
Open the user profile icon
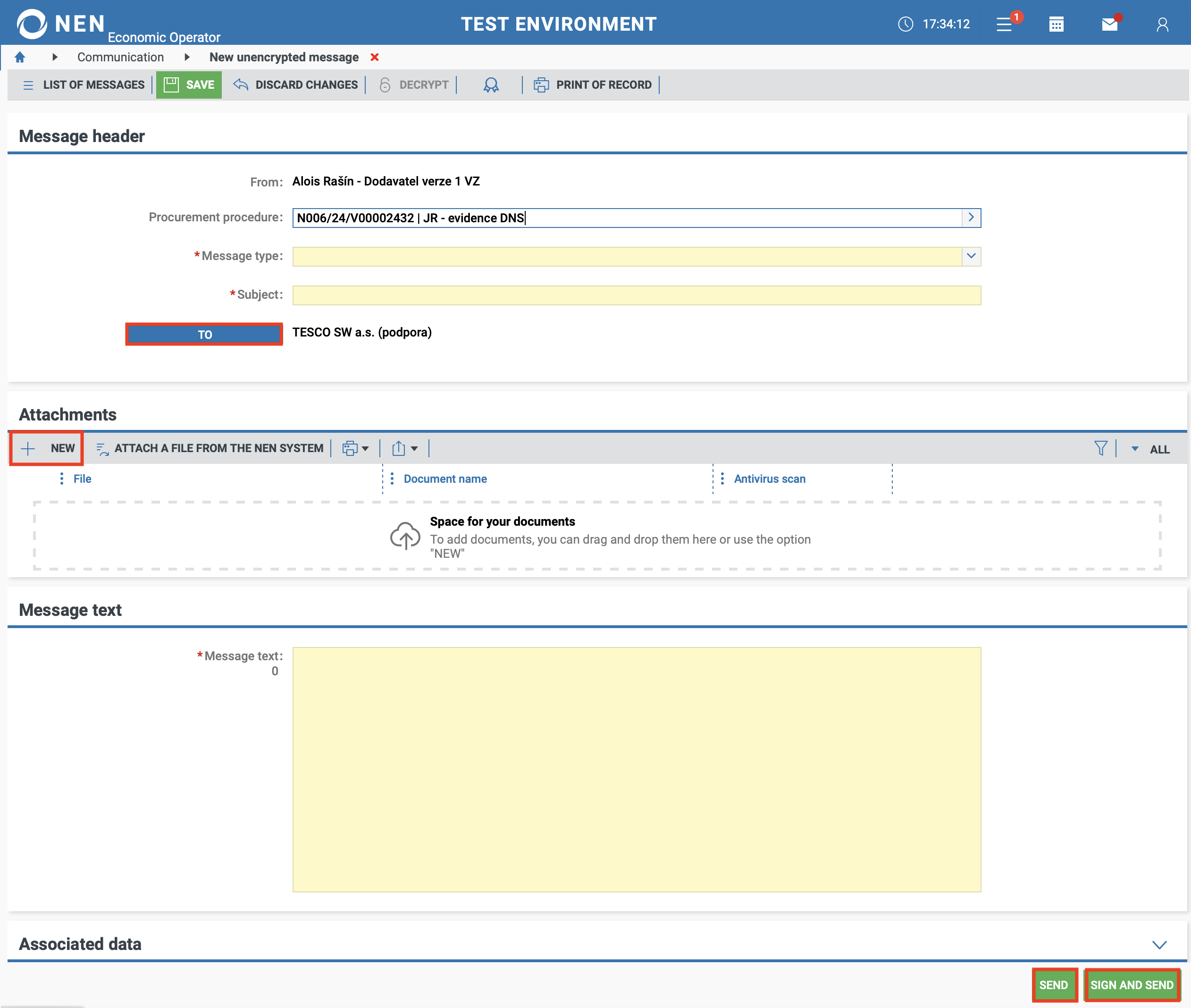pyautogui.click(x=1162, y=24)
